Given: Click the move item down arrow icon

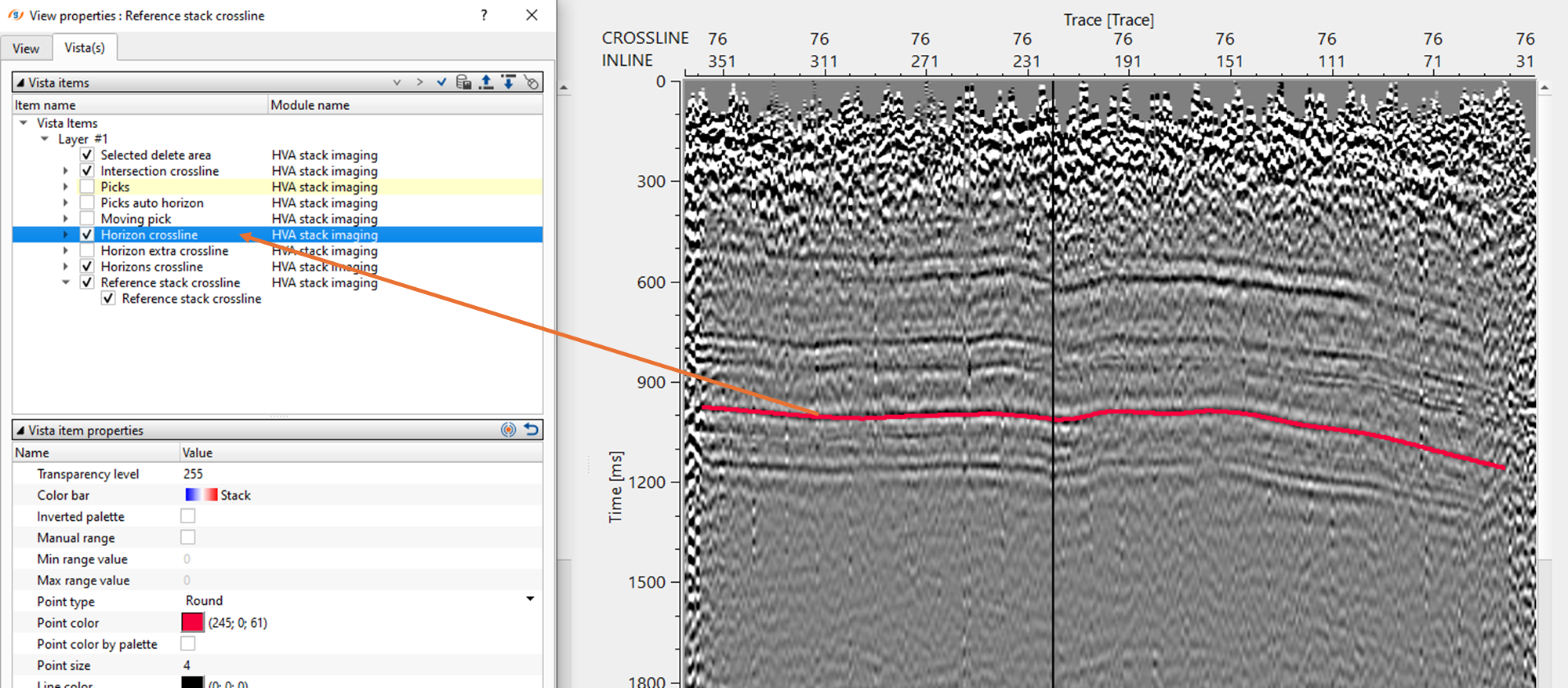Looking at the screenshot, I should (x=509, y=82).
